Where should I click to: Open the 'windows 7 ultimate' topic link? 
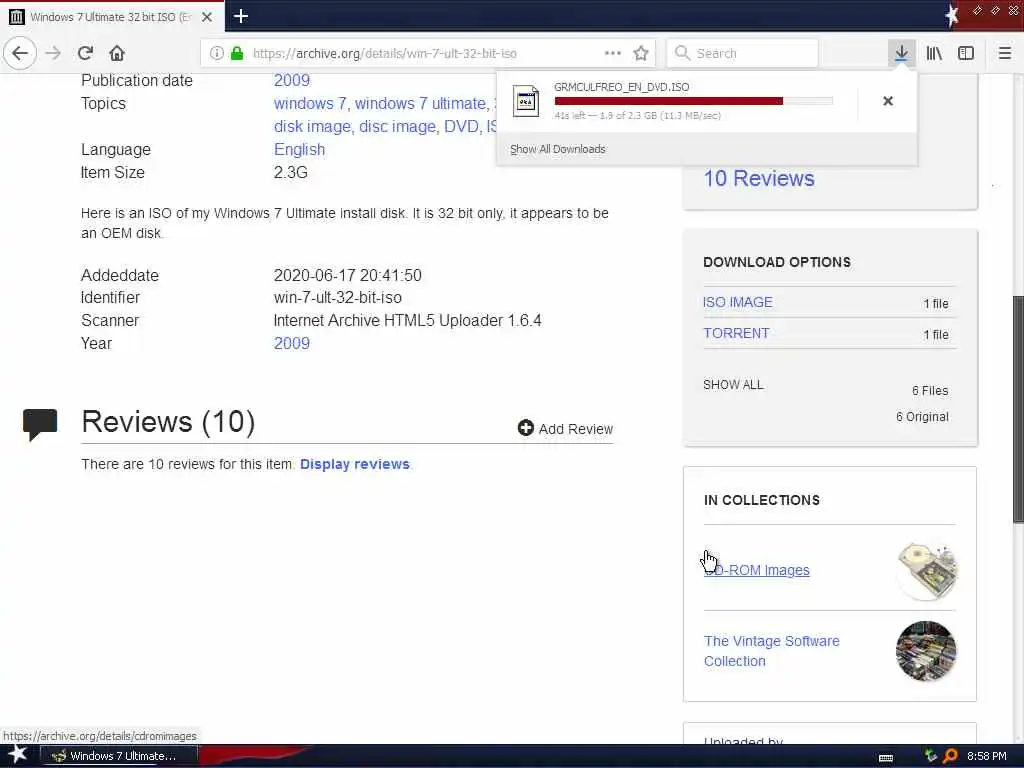(x=420, y=103)
